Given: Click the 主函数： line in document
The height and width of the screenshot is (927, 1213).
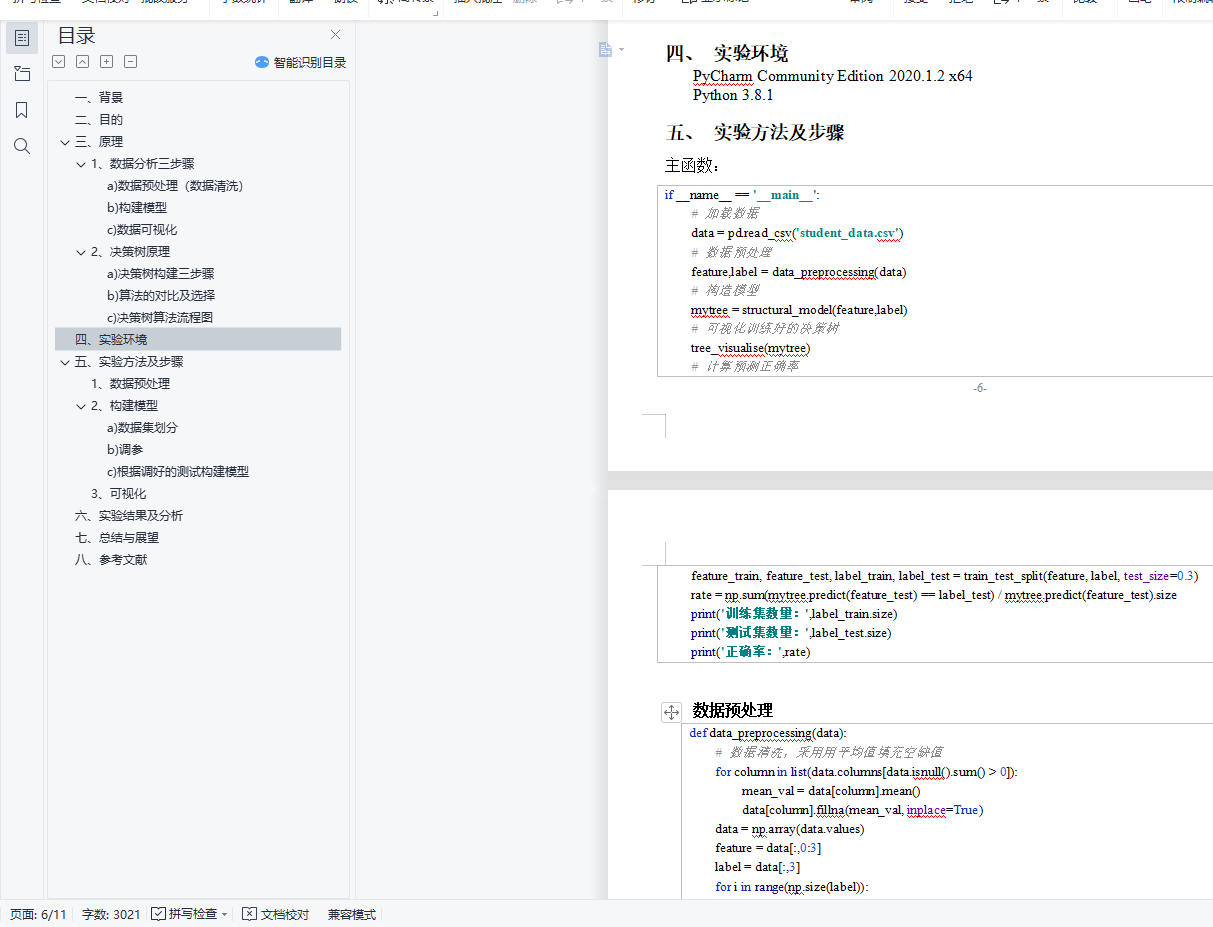Looking at the screenshot, I should (692, 165).
